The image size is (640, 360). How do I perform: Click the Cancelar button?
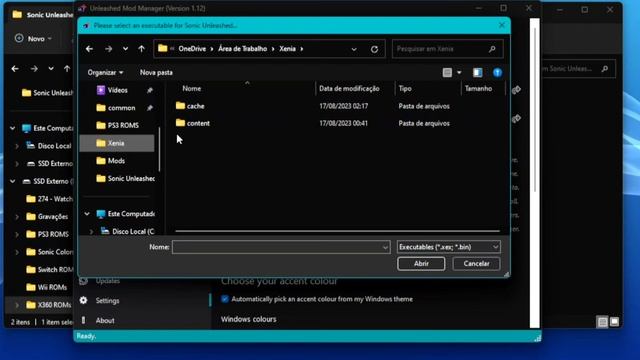click(x=476, y=264)
